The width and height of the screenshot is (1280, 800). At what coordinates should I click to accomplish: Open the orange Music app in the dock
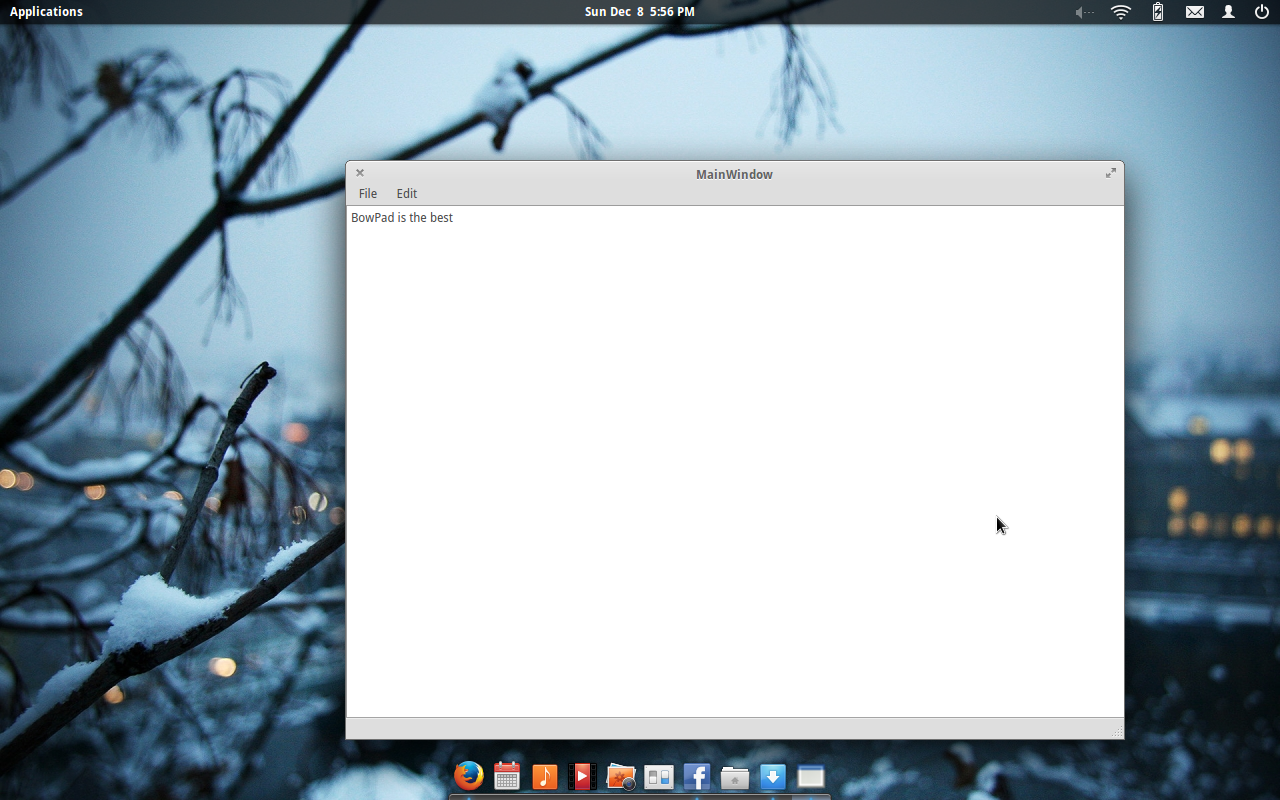545,776
